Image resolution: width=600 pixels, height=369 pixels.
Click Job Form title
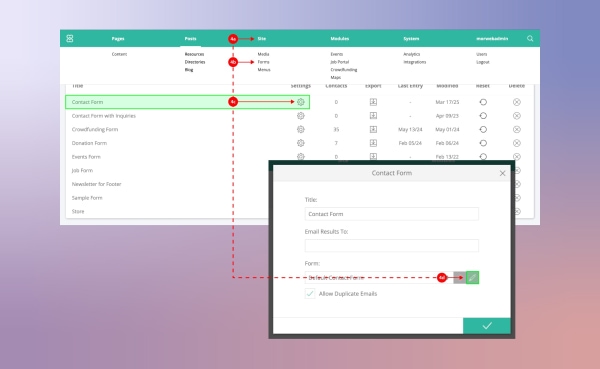tap(82, 170)
